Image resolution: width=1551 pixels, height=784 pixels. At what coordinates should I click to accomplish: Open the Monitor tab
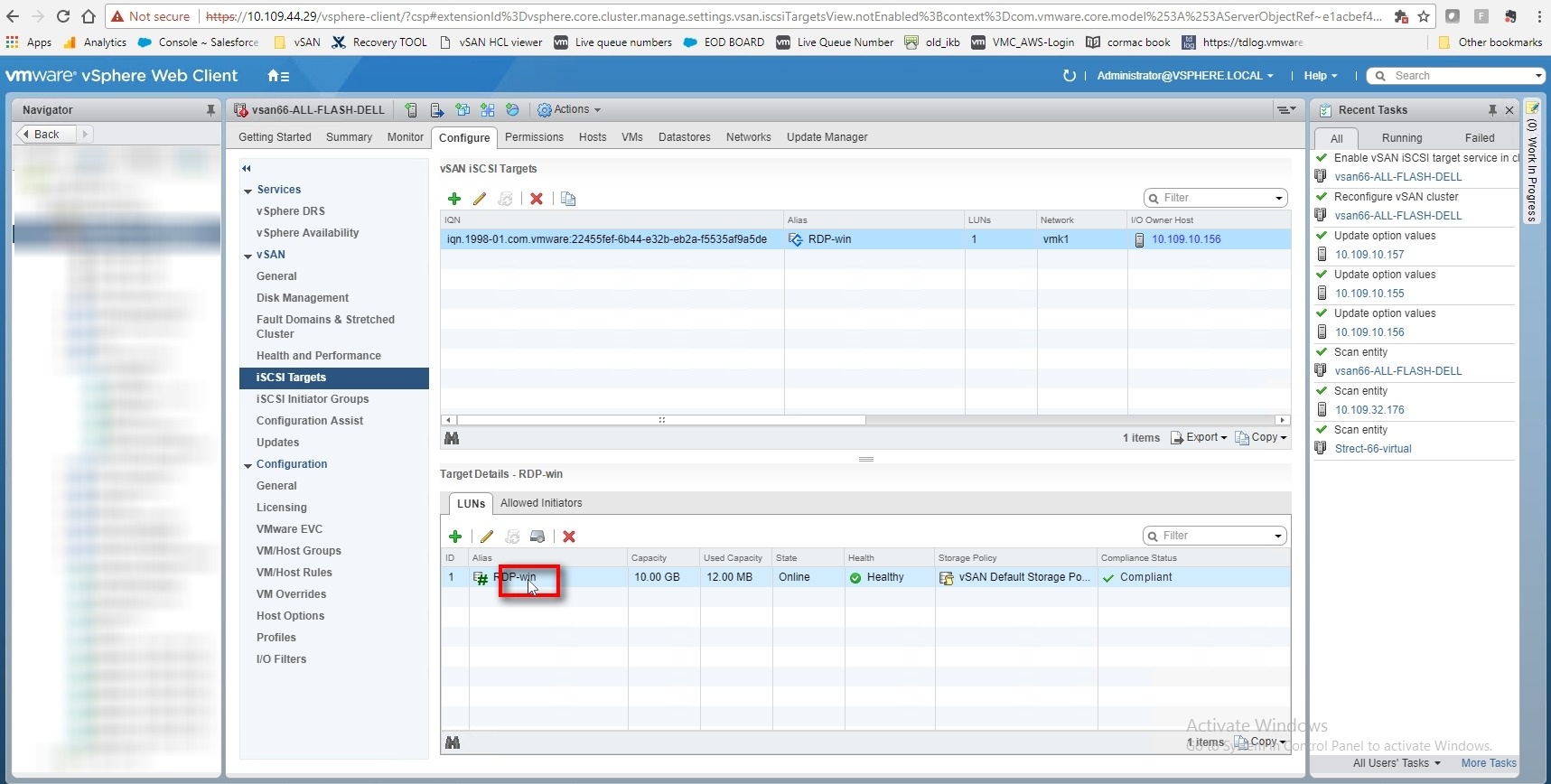click(405, 137)
